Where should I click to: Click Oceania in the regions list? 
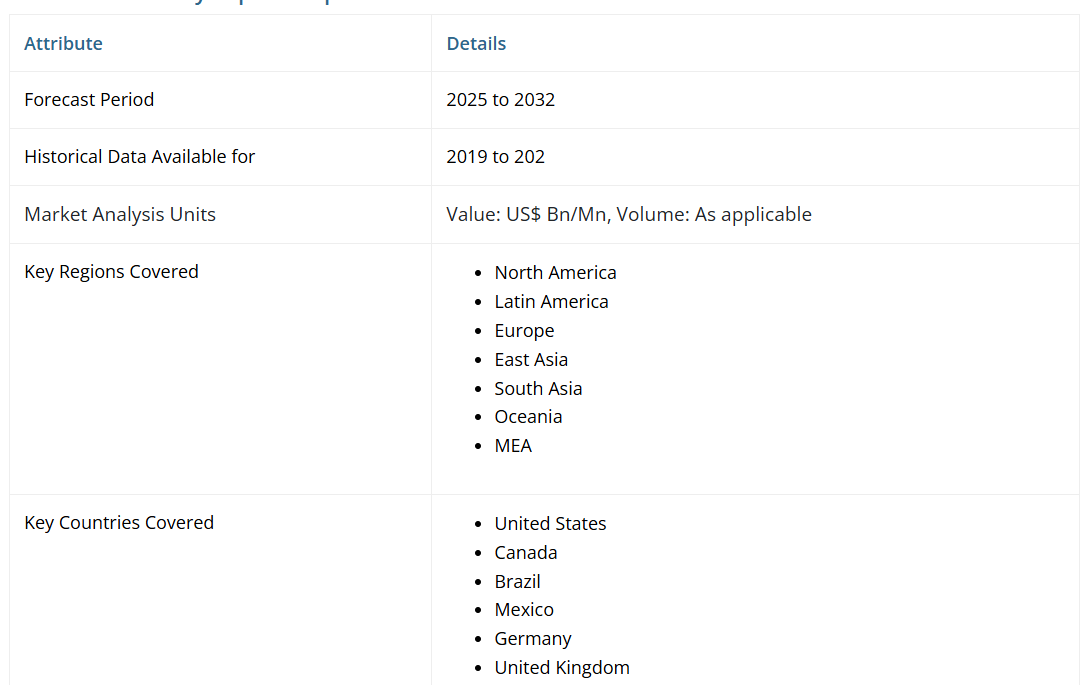tap(528, 417)
